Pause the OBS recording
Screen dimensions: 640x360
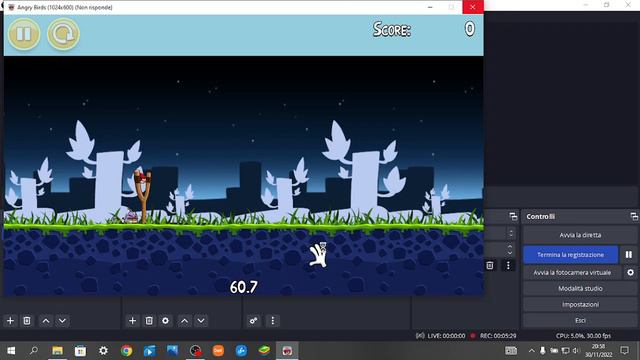coord(629,255)
